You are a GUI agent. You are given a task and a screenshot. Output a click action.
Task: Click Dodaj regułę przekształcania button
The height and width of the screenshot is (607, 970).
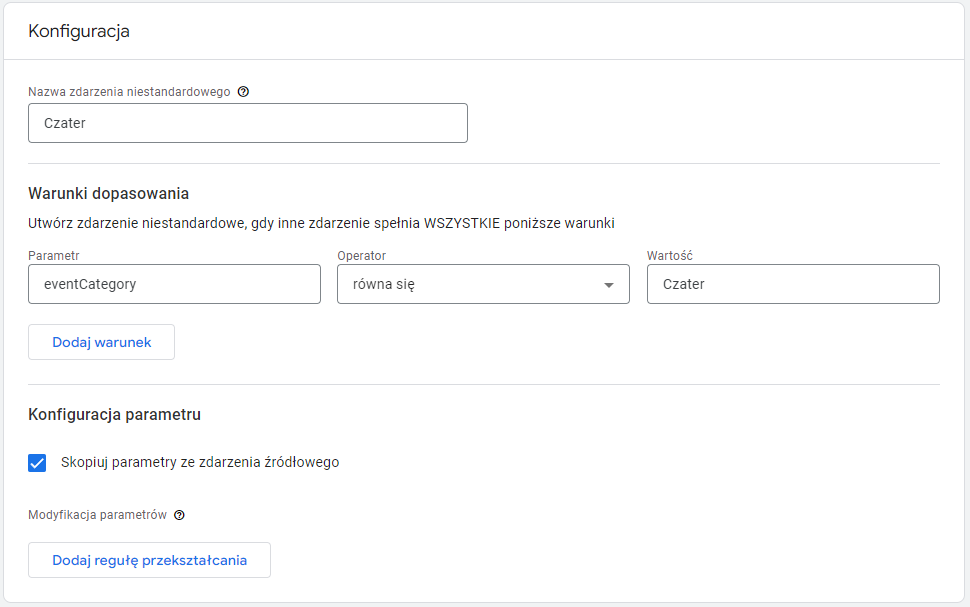click(x=149, y=560)
